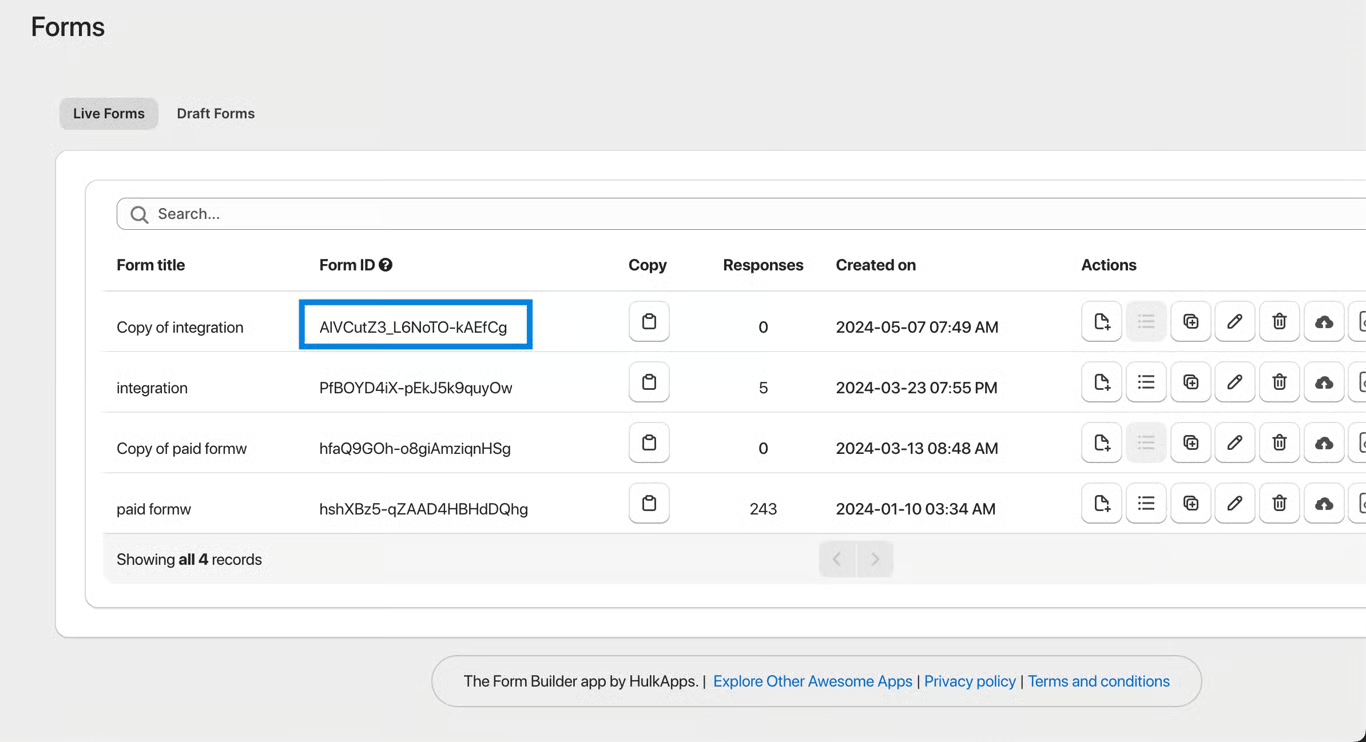The height and width of the screenshot is (742, 1366).
Task: Copy the PfBOYD4iX-pEkJ5k9quyOw form ID
Action: click(x=649, y=382)
